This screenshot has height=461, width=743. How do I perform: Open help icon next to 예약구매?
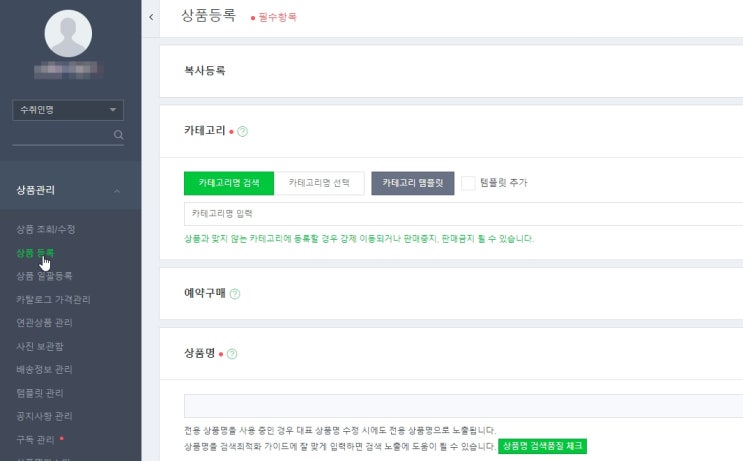coord(235,294)
